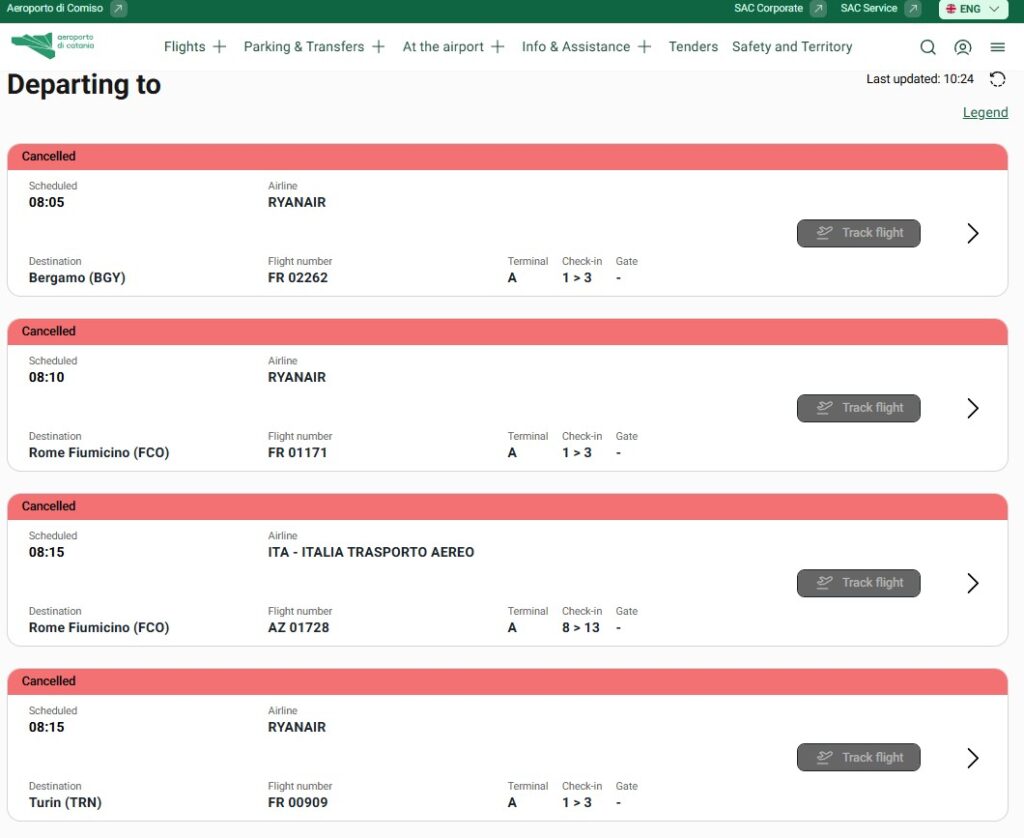Click scheduled time 08:10
The height and width of the screenshot is (838, 1024).
pyautogui.click(x=46, y=377)
